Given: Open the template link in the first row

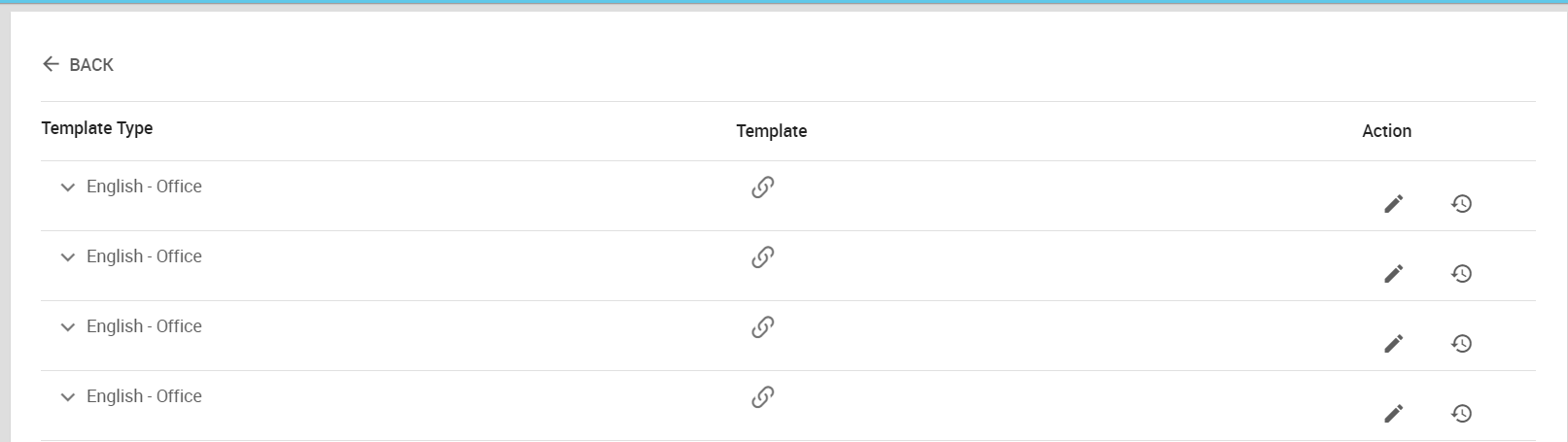Looking at the screenshot, I should [x=763, y=187].
